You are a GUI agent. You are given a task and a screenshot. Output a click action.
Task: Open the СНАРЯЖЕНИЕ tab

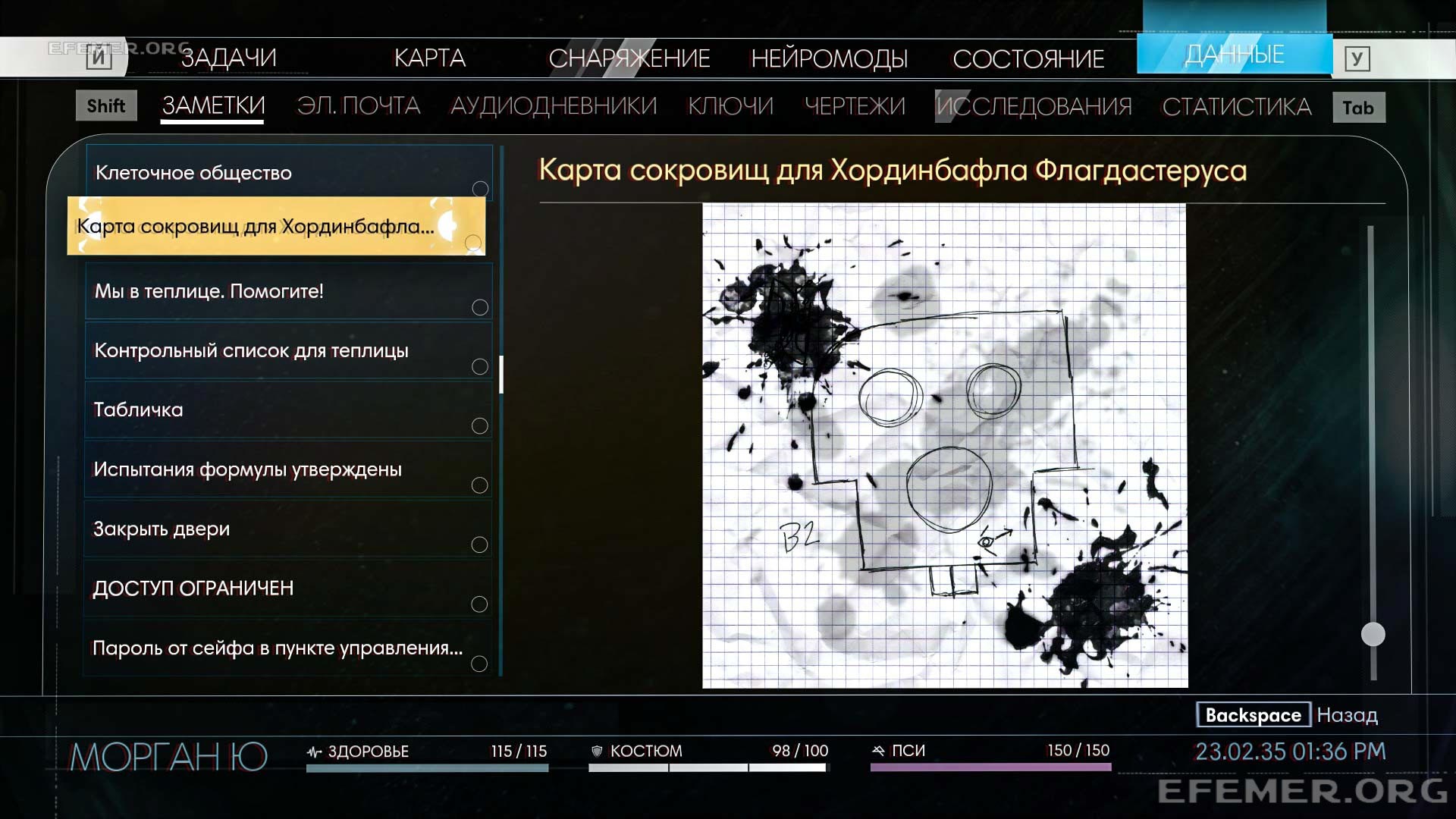(x=629, y=58)
